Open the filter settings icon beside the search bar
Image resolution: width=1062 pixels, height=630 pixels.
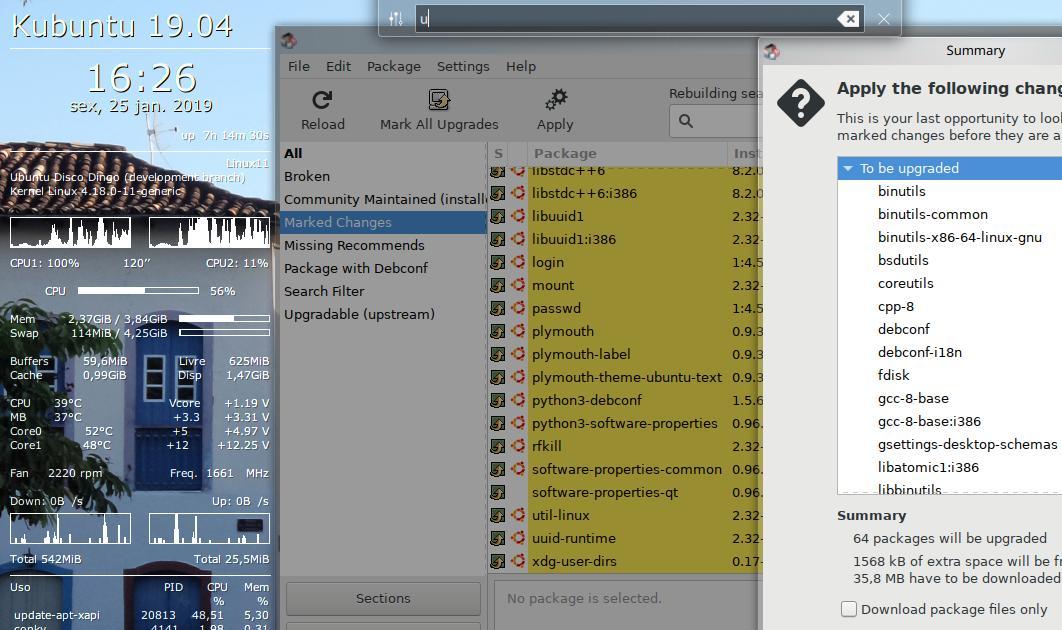tap(396, 19)
